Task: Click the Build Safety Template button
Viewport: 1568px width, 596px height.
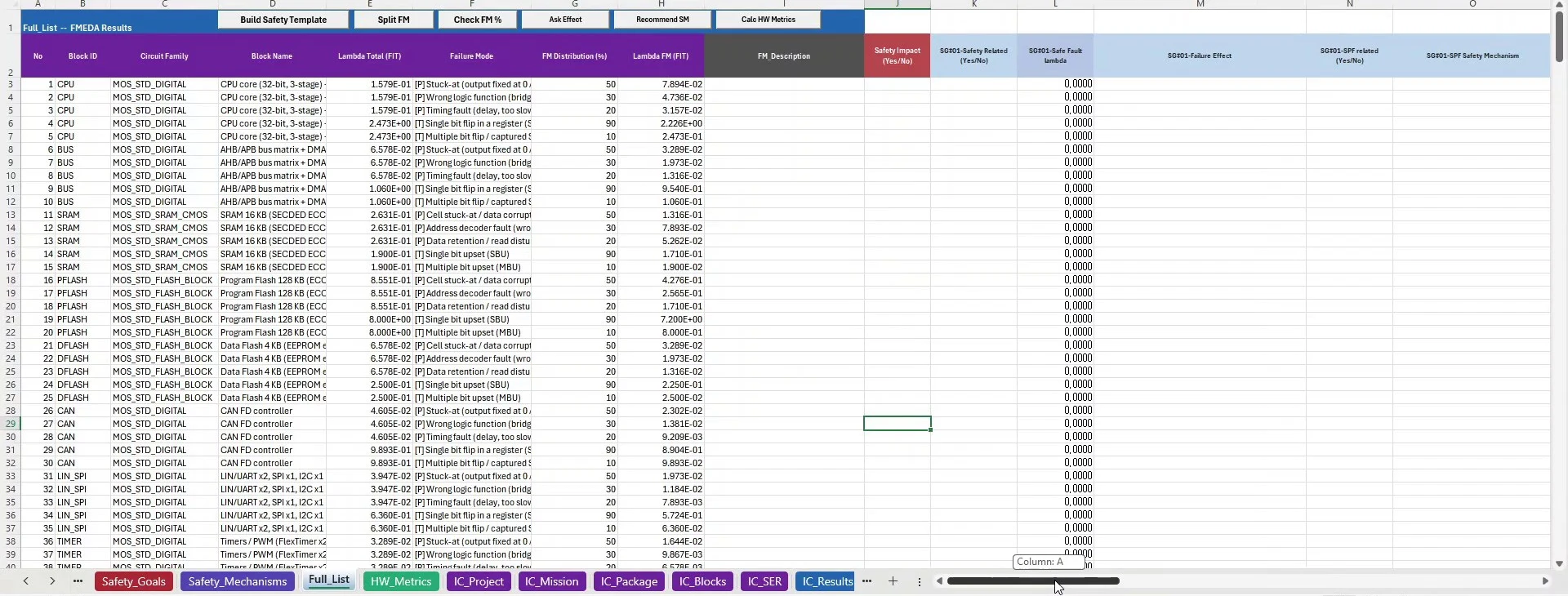Action: click(x=283, y=20)
